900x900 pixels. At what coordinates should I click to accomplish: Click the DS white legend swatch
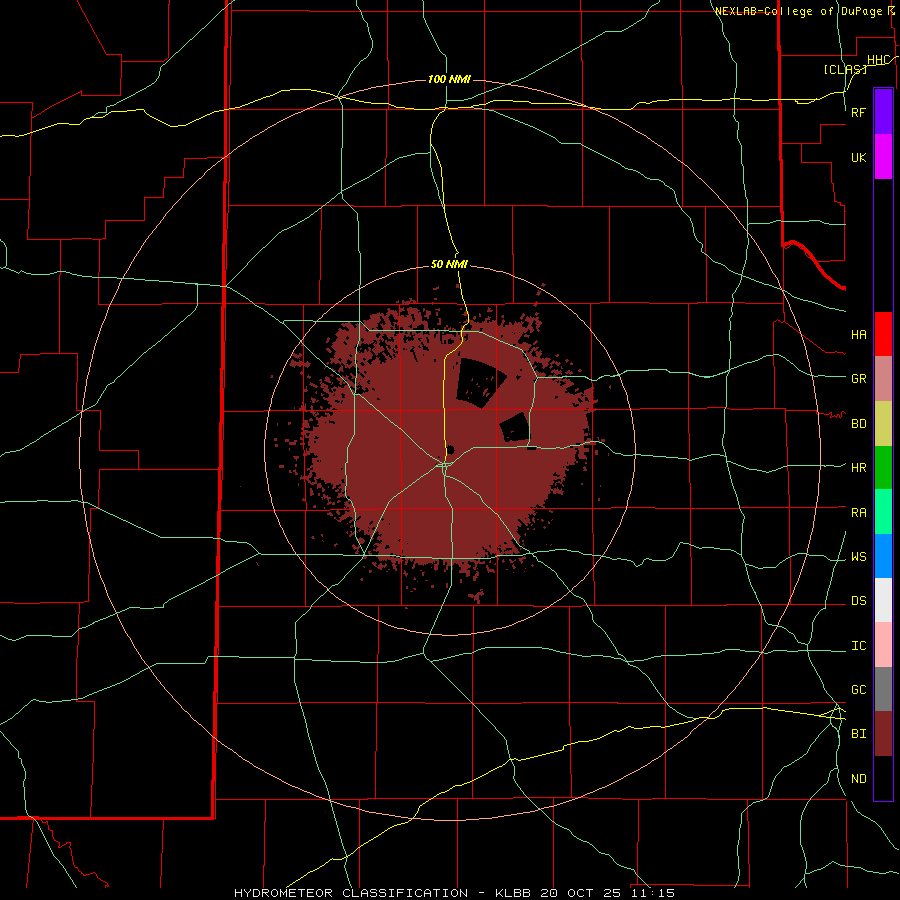point(883,600)
